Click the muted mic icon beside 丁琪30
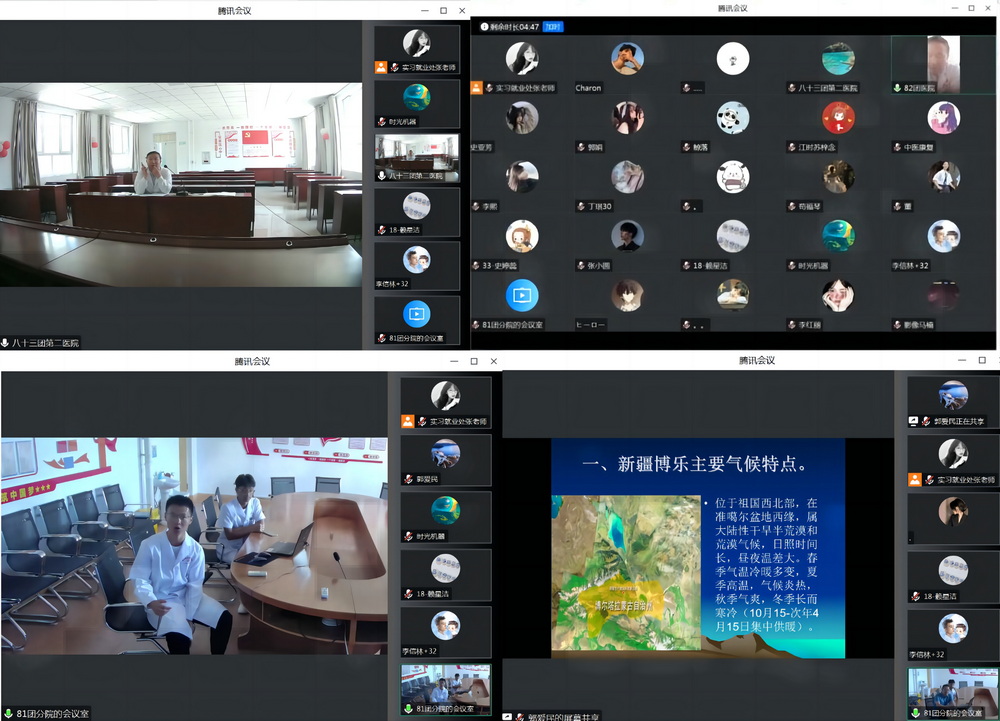Screen dimensions: 1000x721 point(581,205)
